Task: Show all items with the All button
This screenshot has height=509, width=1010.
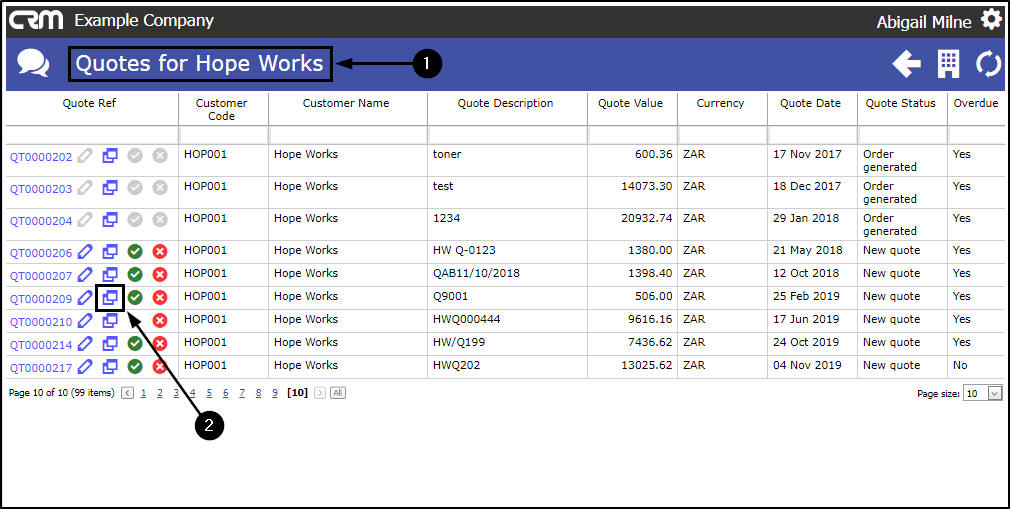Action: (x=338, y=392)
